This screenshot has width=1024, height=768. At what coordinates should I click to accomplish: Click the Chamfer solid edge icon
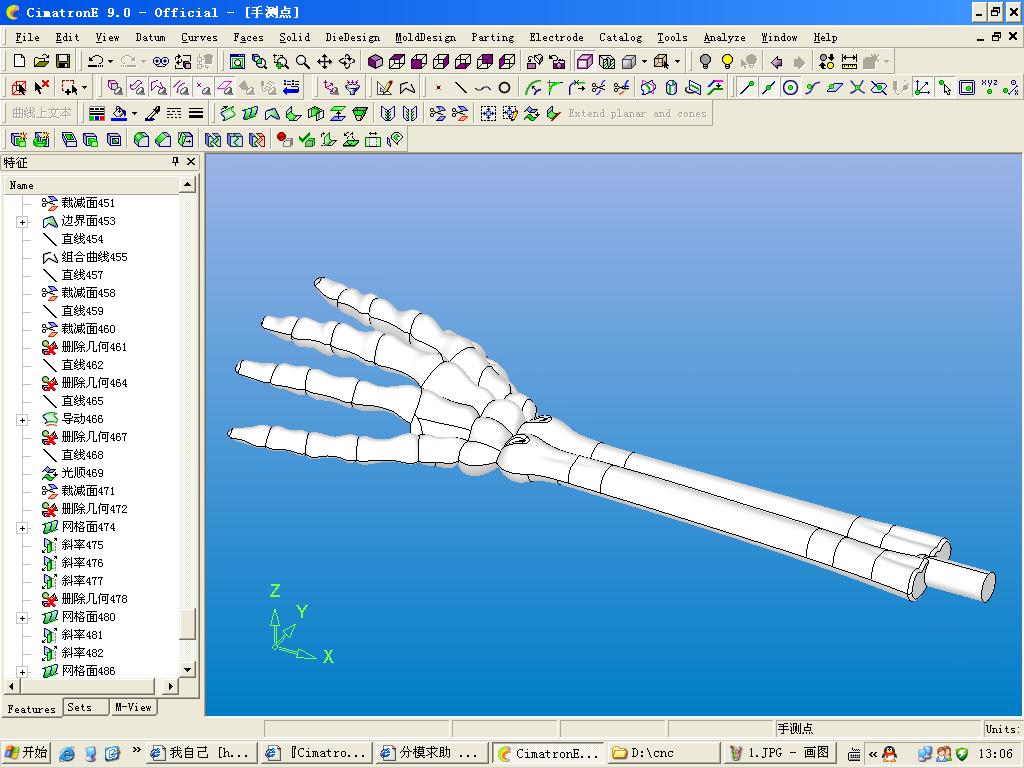click(x=163, y=140)
